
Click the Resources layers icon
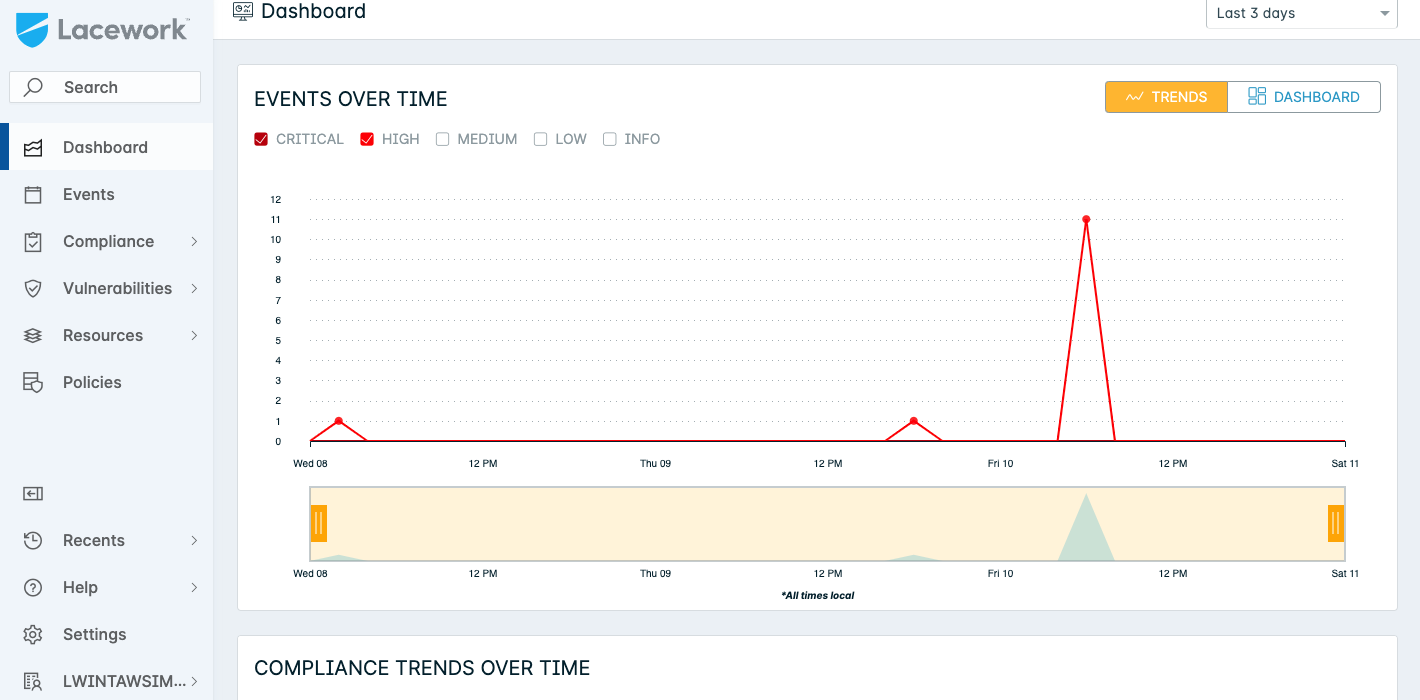pos(33,336)
